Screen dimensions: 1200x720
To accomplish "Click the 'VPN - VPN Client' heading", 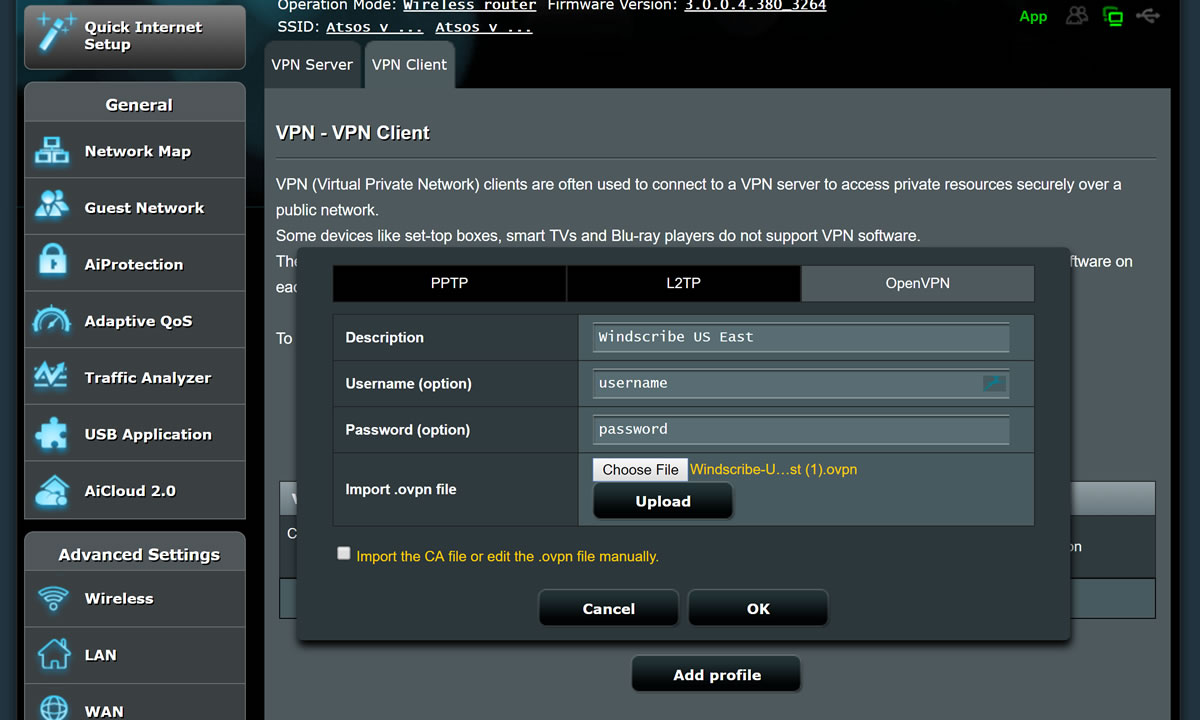I will click(x=353, y=132).
